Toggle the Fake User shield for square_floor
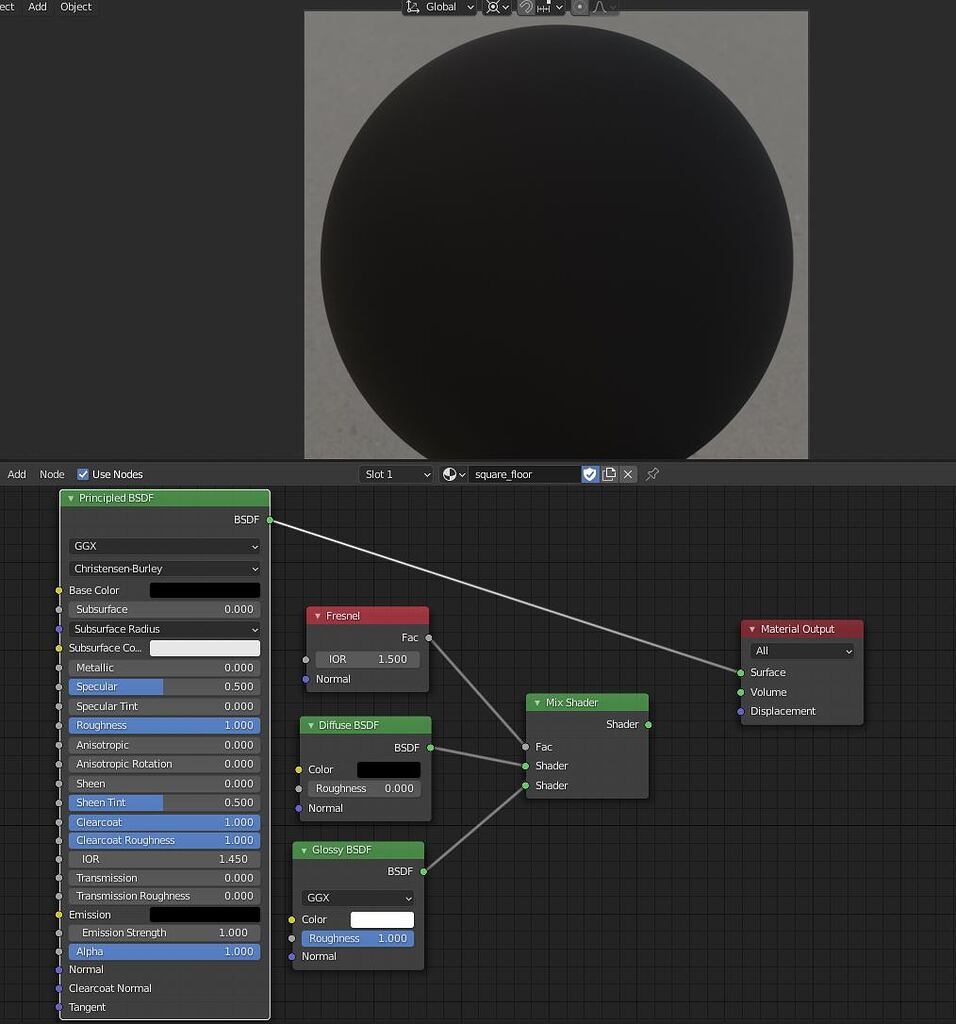This screenshot has width=956, height=1024. (589, 474)
